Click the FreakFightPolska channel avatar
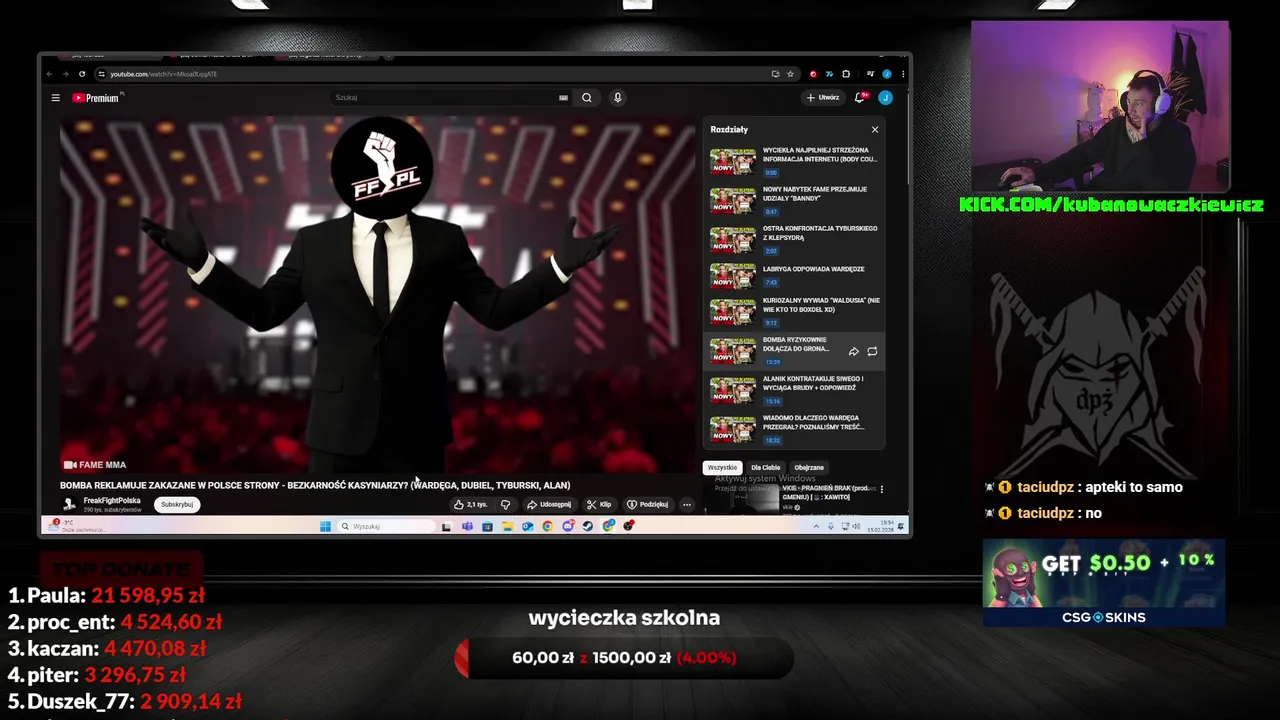 [x=69, y=504]
